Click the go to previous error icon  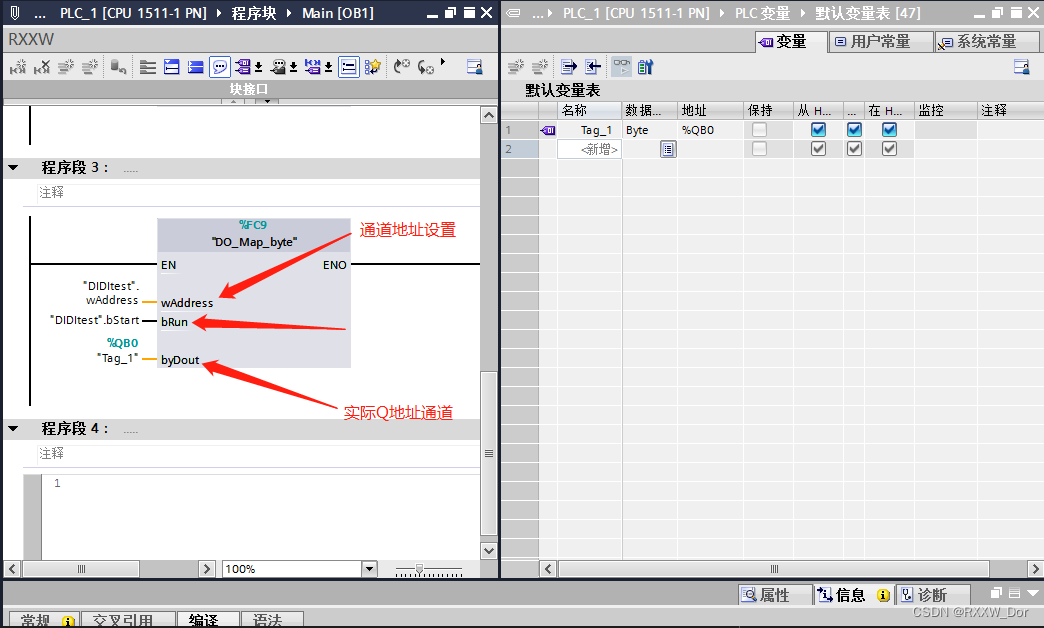pos(401,67)
